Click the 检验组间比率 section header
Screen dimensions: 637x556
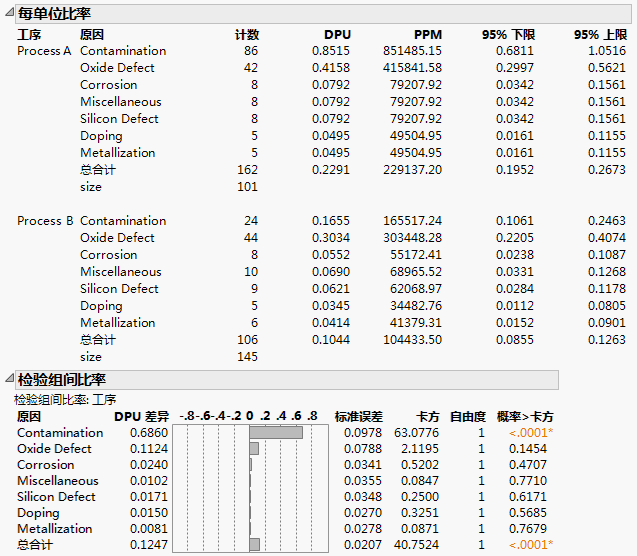(x=287, y=380)
